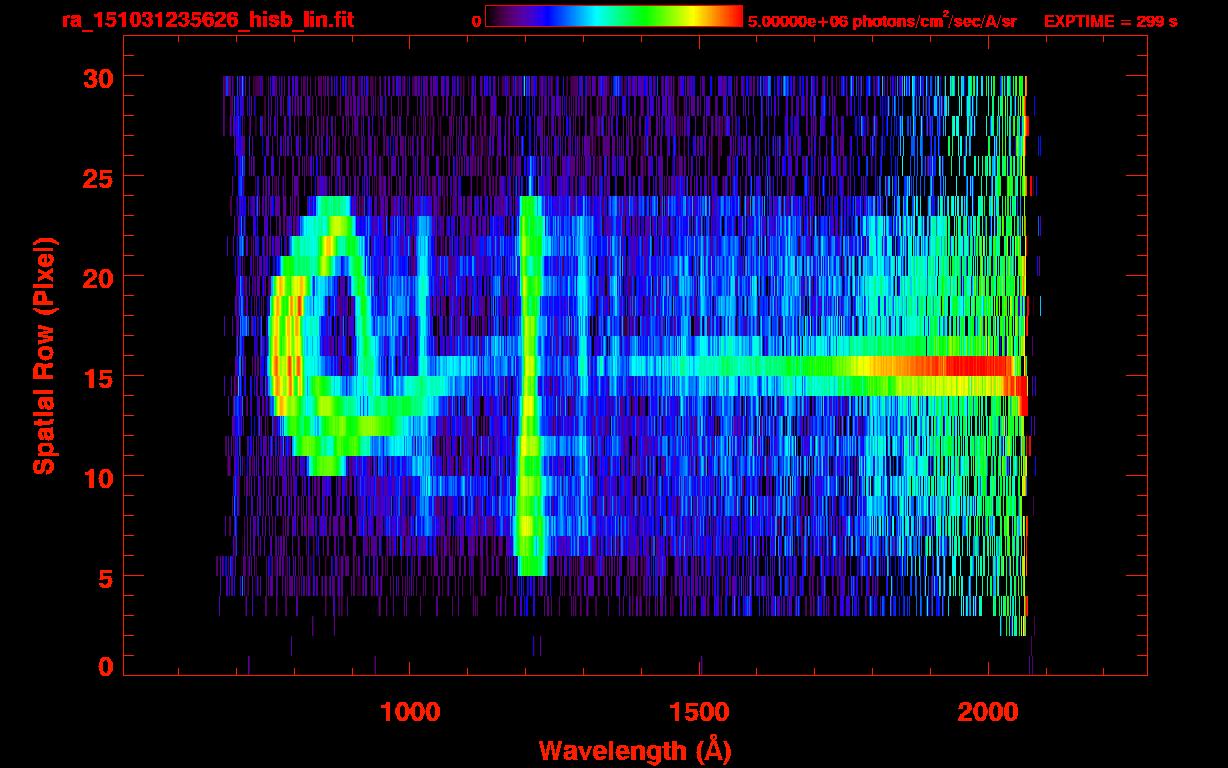This screenshot has width=1228, height=768.
Task: Click the EXPTIME = 299 s label
Action: coord(1110,21)
